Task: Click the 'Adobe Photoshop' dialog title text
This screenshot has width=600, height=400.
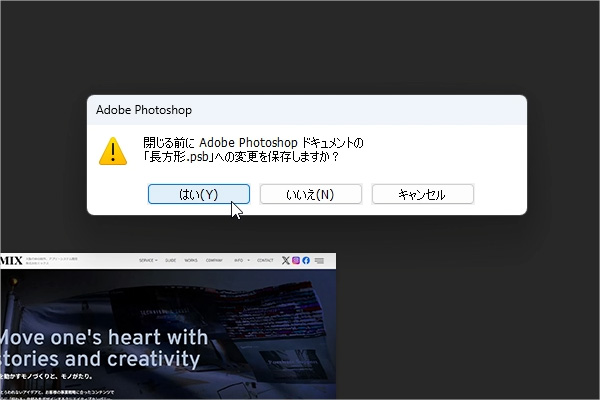Action: (x=144, y=110)
